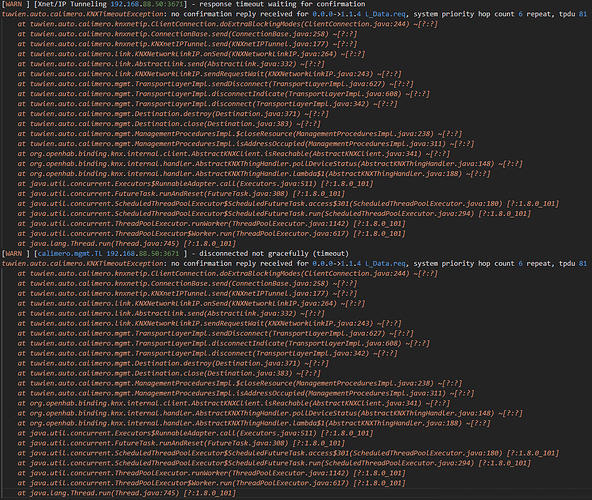The image size is (592, 500).
Task: Click the second FutureTask.runAndReset stack frame
Action: click(181, 443)
